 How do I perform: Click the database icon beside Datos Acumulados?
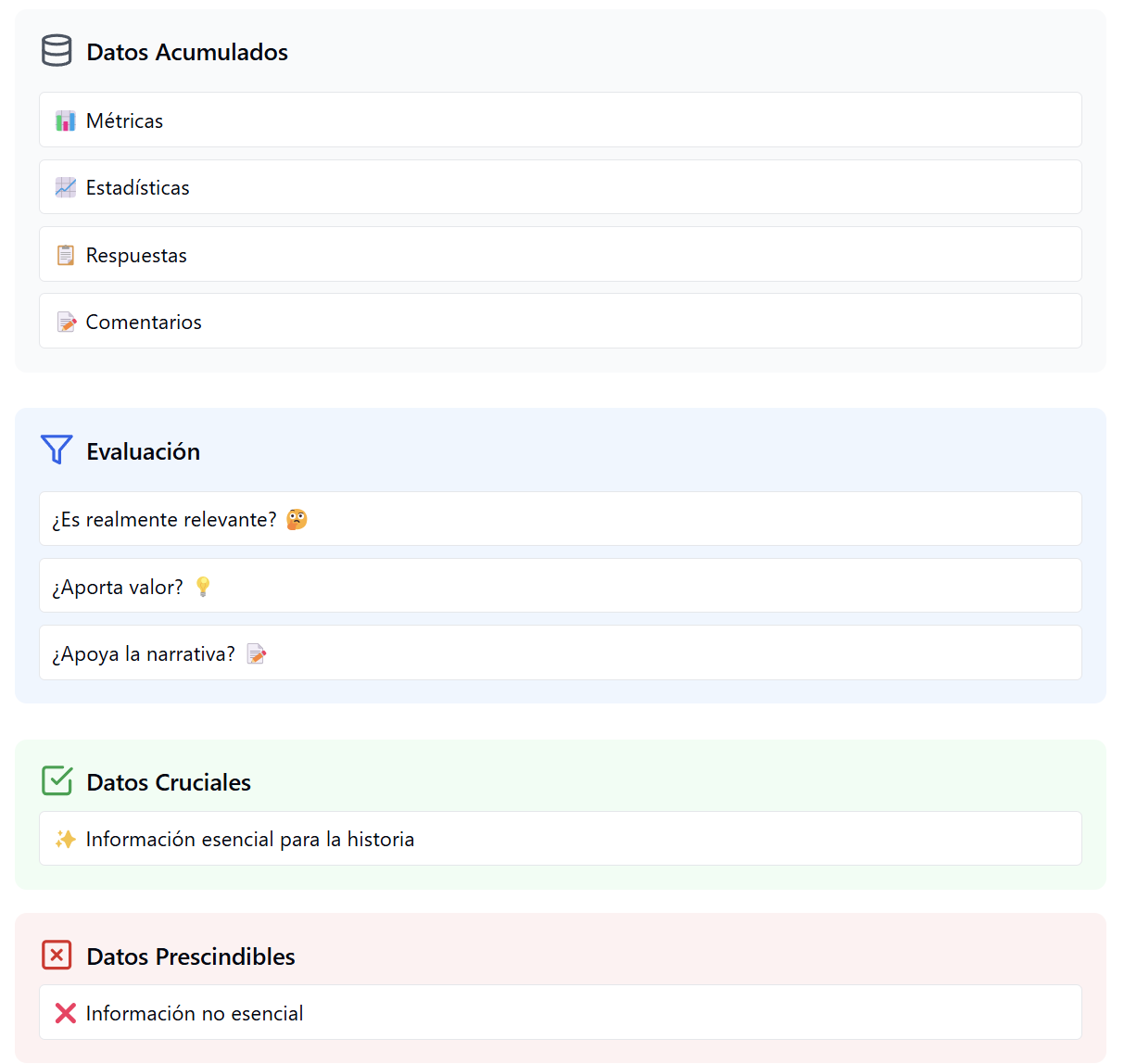click(57, 51)
